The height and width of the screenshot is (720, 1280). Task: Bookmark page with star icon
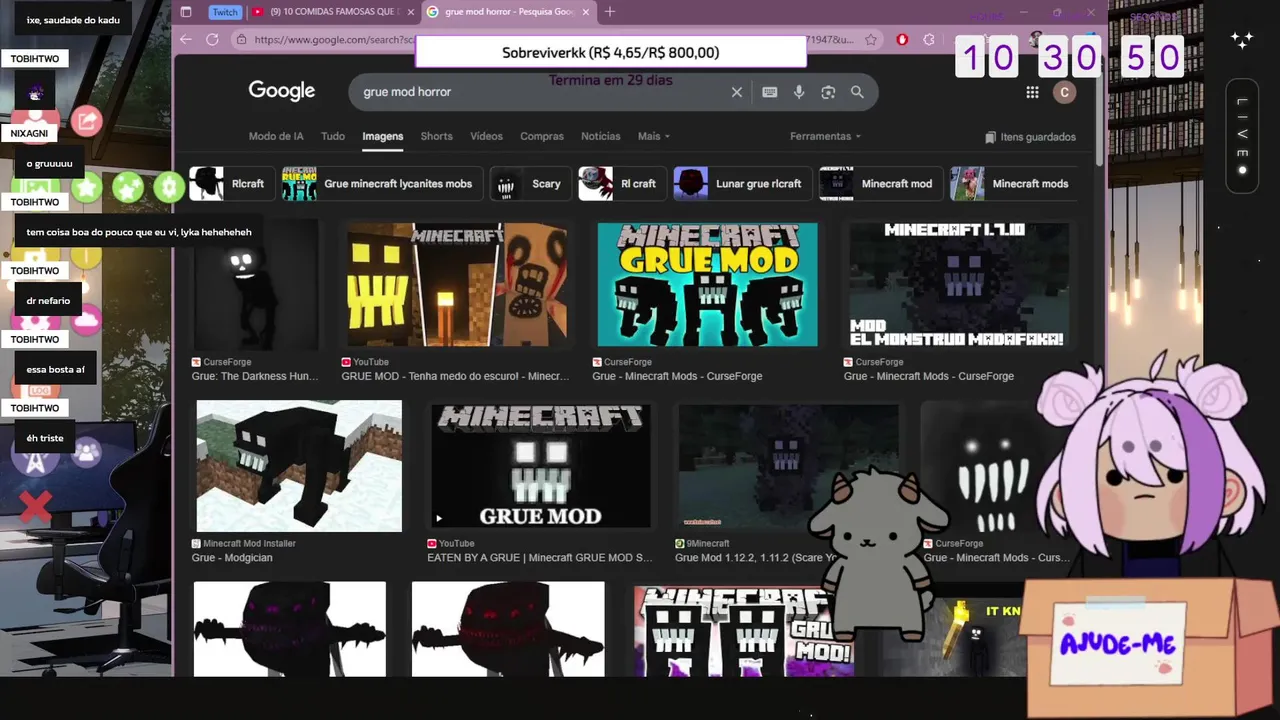(871, 39)
